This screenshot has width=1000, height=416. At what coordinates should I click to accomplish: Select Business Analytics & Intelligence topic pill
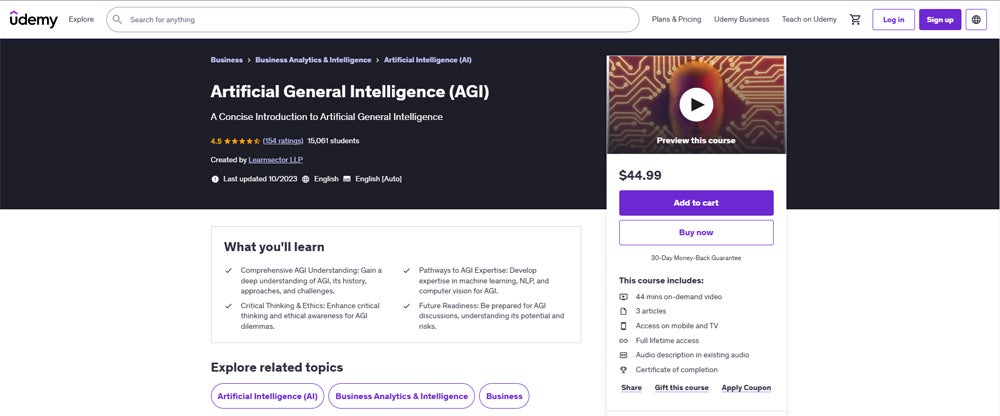401,396
